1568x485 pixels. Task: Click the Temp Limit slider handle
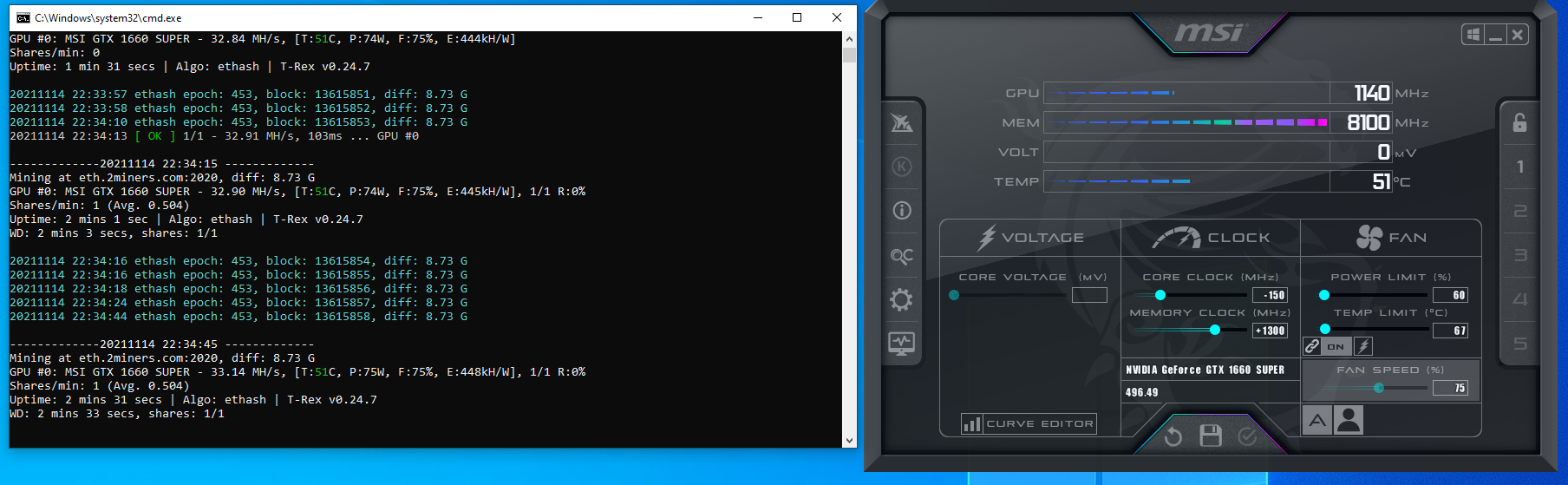pos(1325,330)
